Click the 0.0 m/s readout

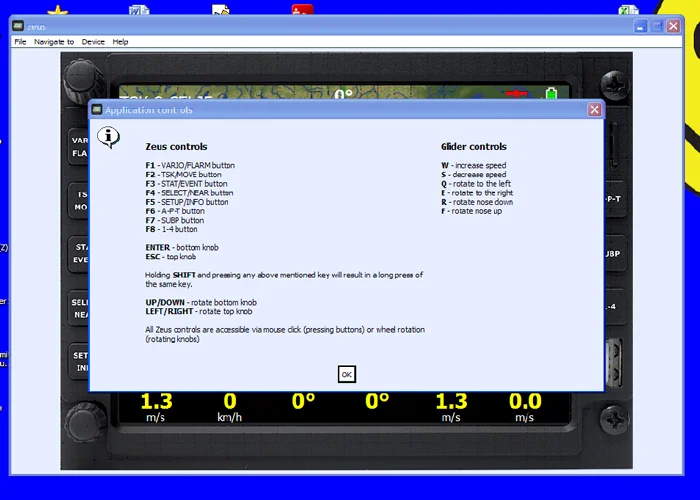click(525, 407)
